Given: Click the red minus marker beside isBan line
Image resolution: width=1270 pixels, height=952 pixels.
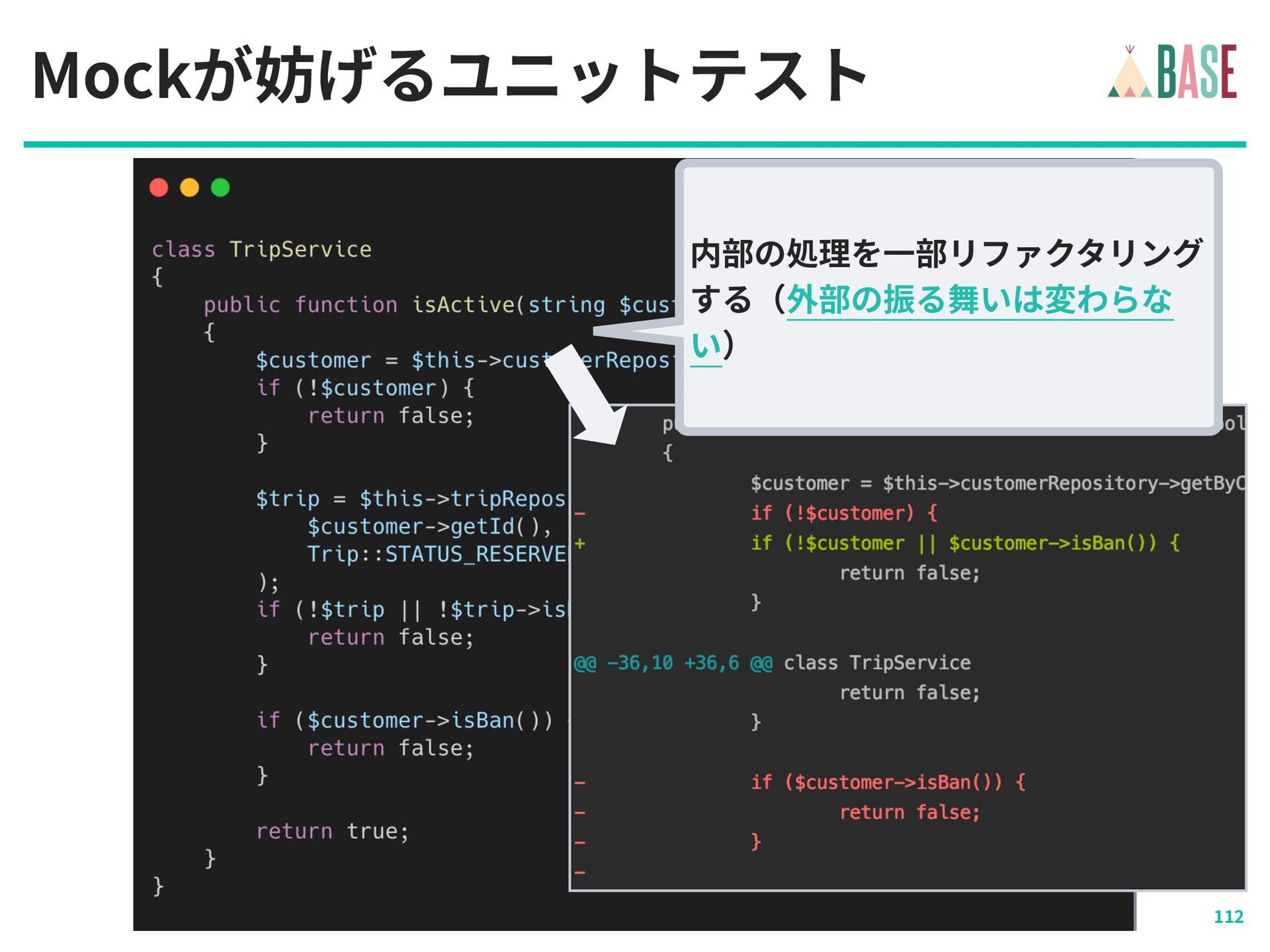Looking at the screenshot, I should [580, 783].
